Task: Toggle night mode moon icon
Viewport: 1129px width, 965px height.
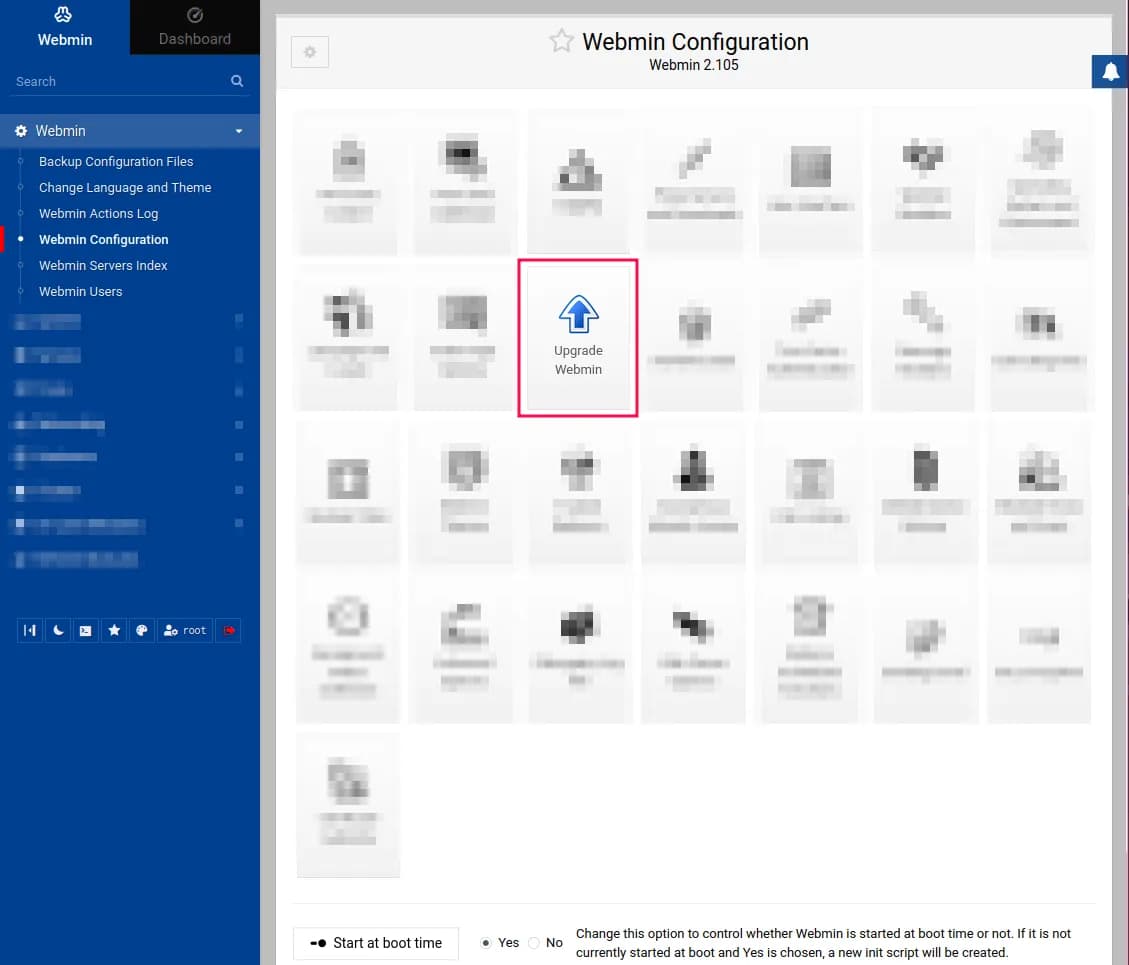Action: pos(58,630)
